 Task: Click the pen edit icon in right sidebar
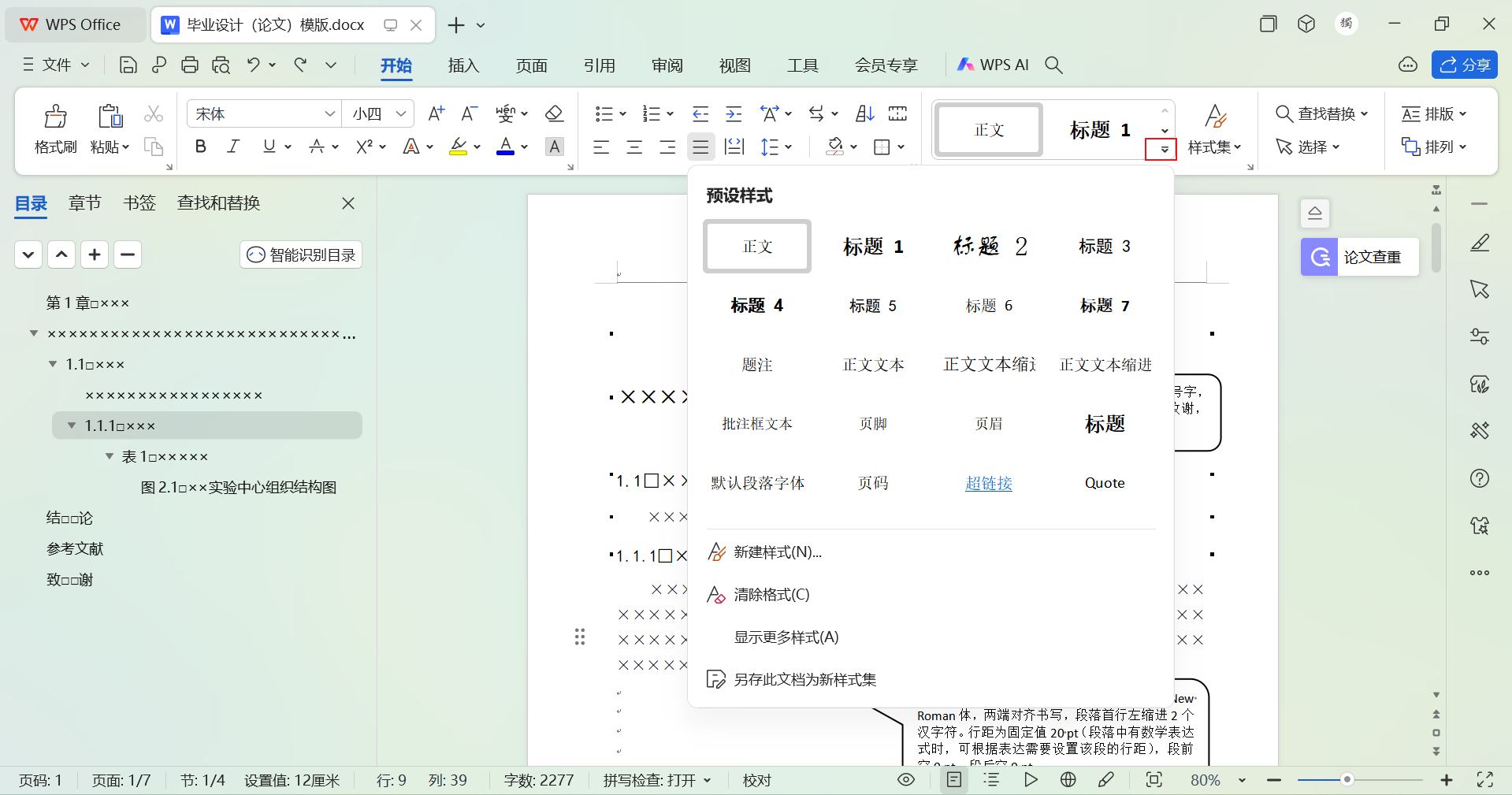pos(1480,243)
